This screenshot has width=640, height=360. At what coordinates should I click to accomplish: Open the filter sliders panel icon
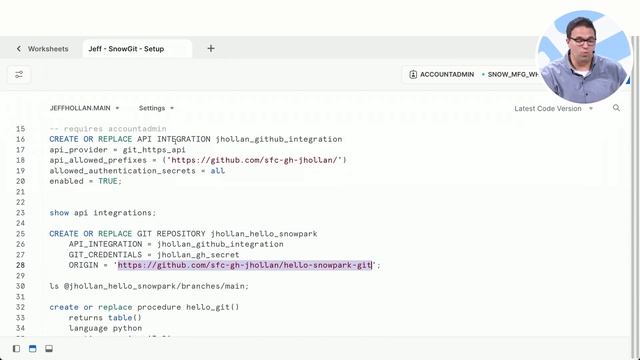pyautogui.click(x=19, y=74)
